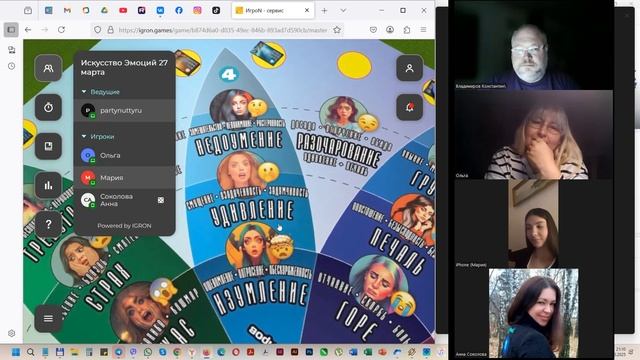Switch to the Facebook pinned tab
Image resolution: width=640 pixels, height=360 pixels.
179,11
